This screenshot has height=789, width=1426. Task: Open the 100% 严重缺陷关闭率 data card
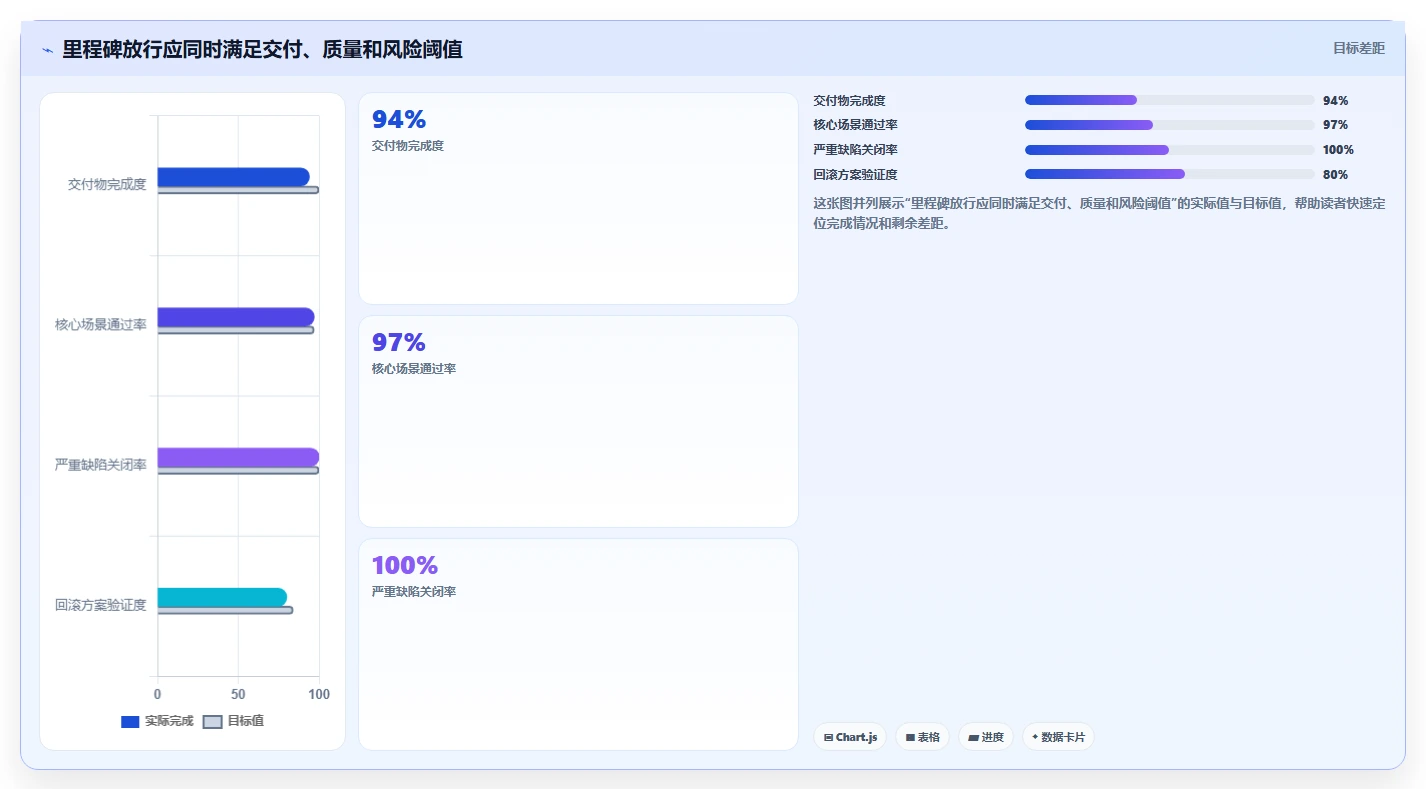pyautogui.click(x=578, y=644)
